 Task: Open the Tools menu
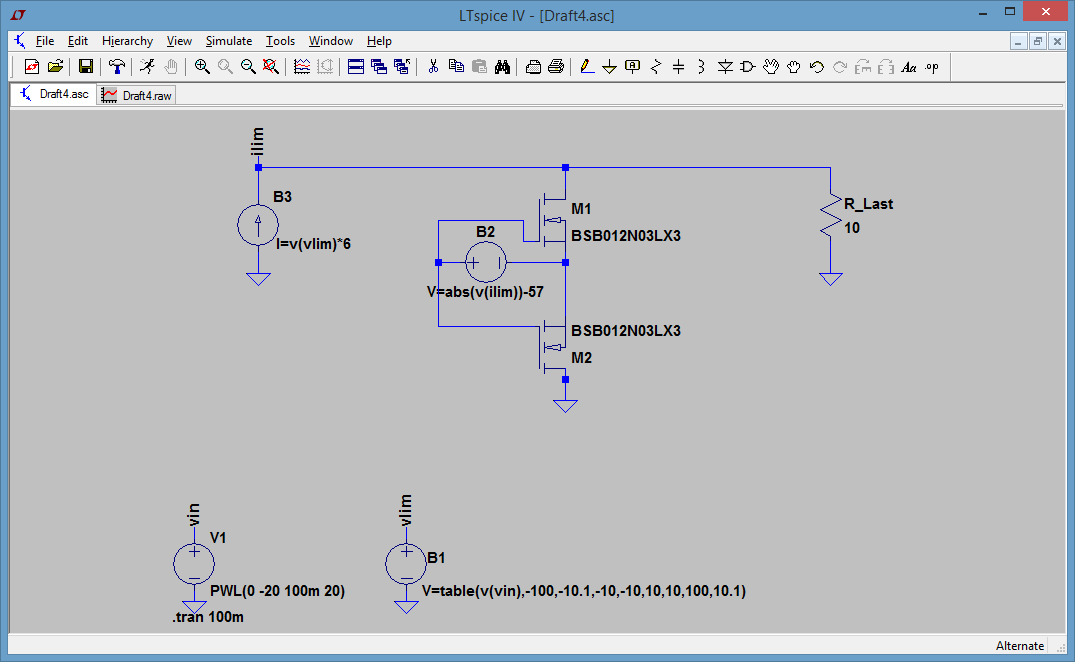pos(280,41)
